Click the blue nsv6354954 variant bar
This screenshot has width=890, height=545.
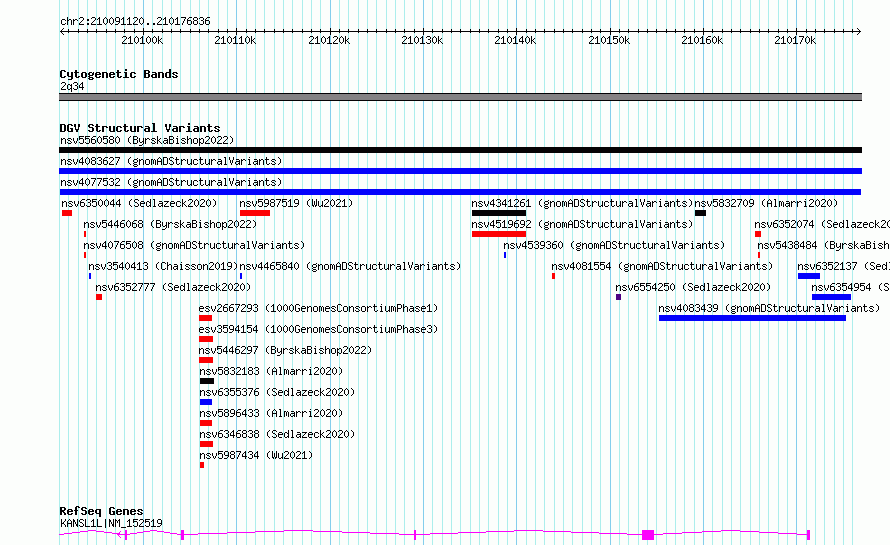pyautogui.click(x=832, y=297)
